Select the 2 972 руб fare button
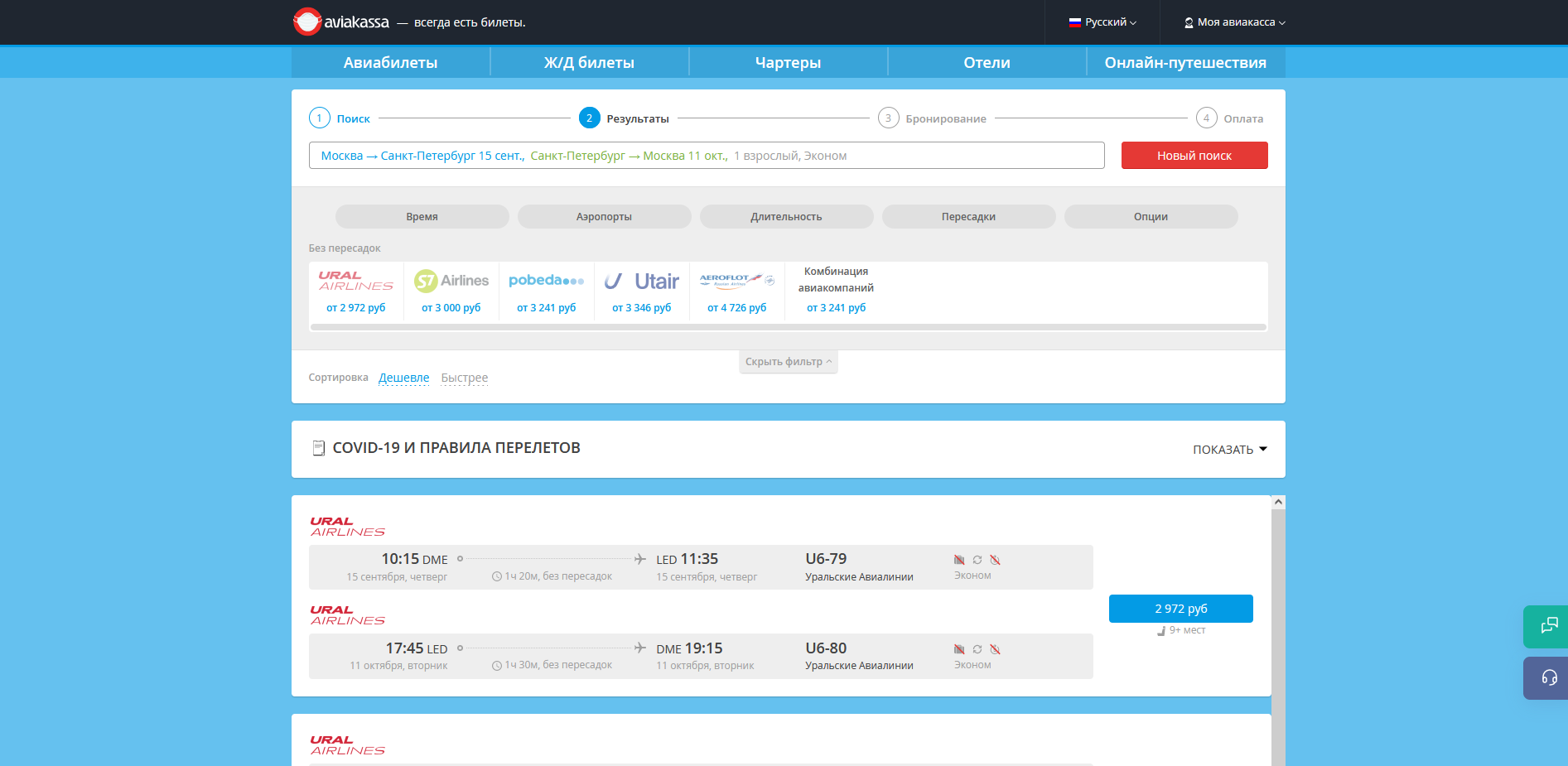The width and height of the screenshot is (1568, 766). coord(1181,609)
